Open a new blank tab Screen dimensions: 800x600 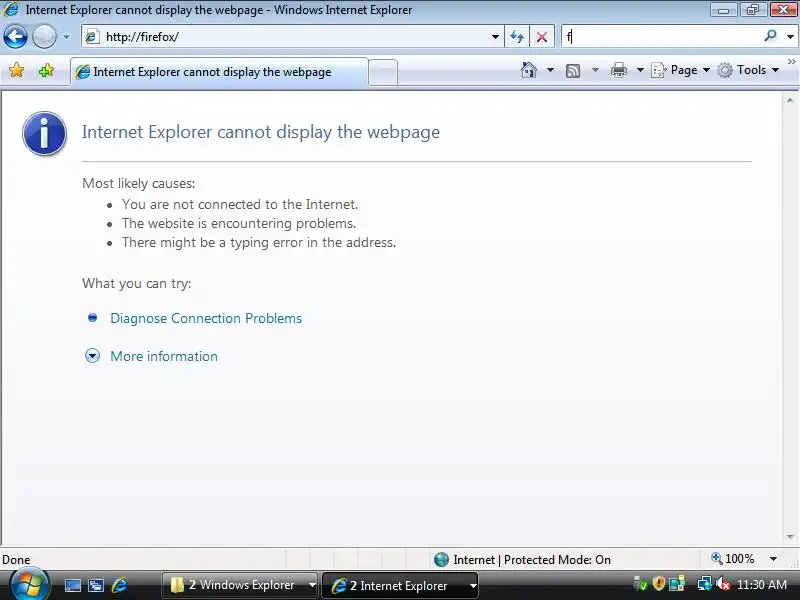(x=383, y=72)
